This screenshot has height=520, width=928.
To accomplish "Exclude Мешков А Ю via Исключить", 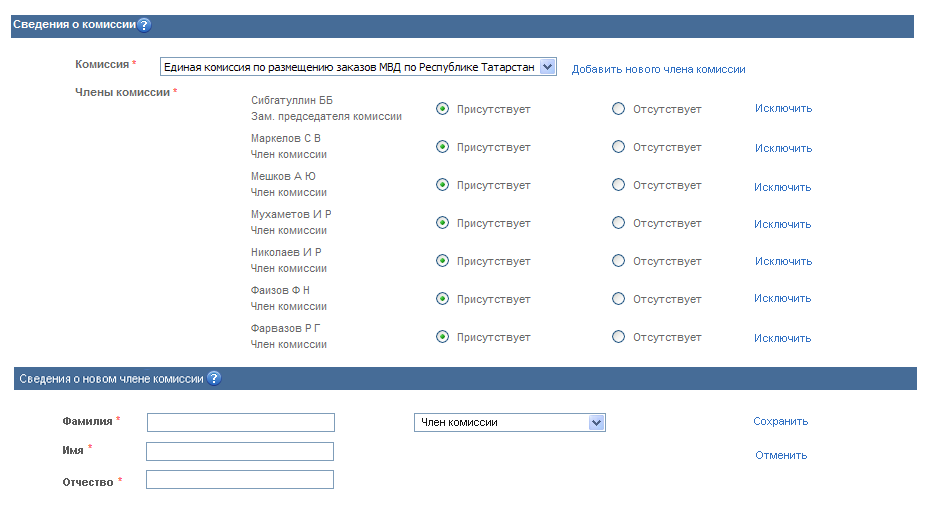I will click(782, 187).
